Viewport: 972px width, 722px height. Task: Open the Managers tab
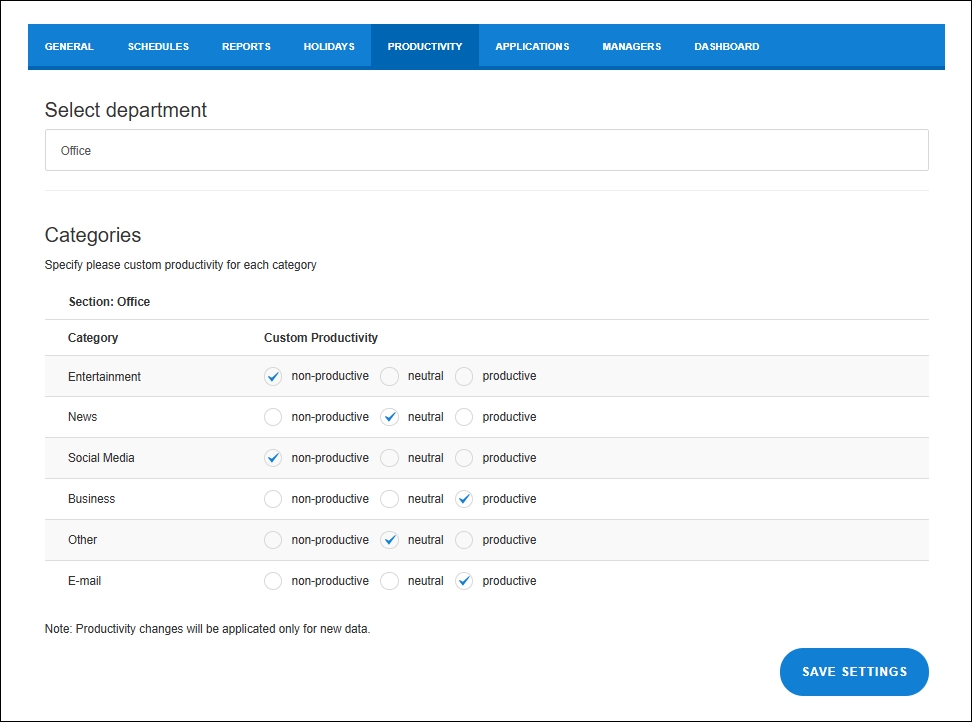click(x=631, y=47)
